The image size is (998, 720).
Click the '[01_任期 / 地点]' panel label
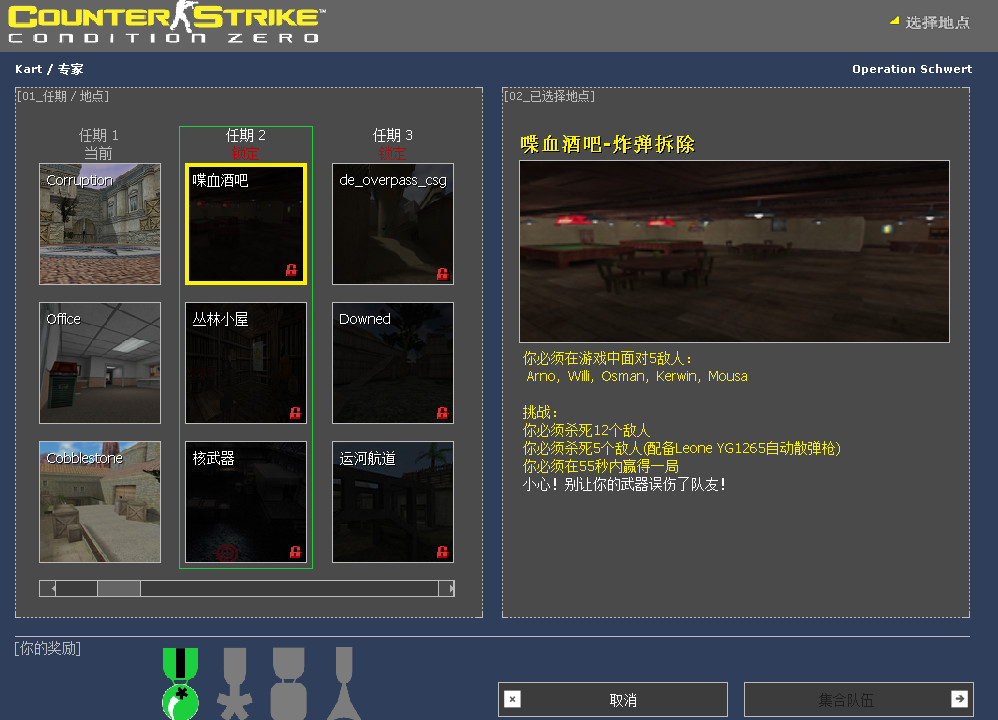[x=62, y=96]
